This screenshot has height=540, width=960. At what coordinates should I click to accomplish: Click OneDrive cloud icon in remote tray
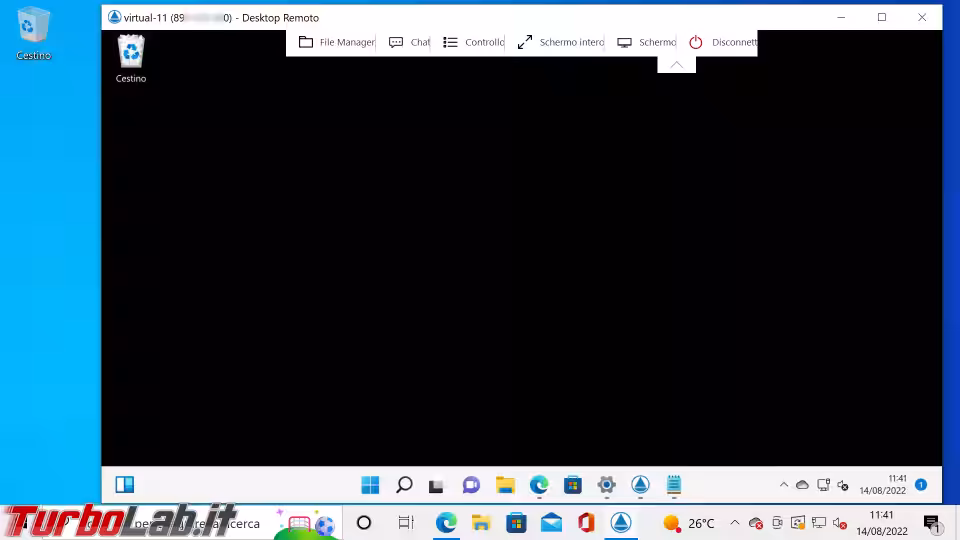pos(802,485)
